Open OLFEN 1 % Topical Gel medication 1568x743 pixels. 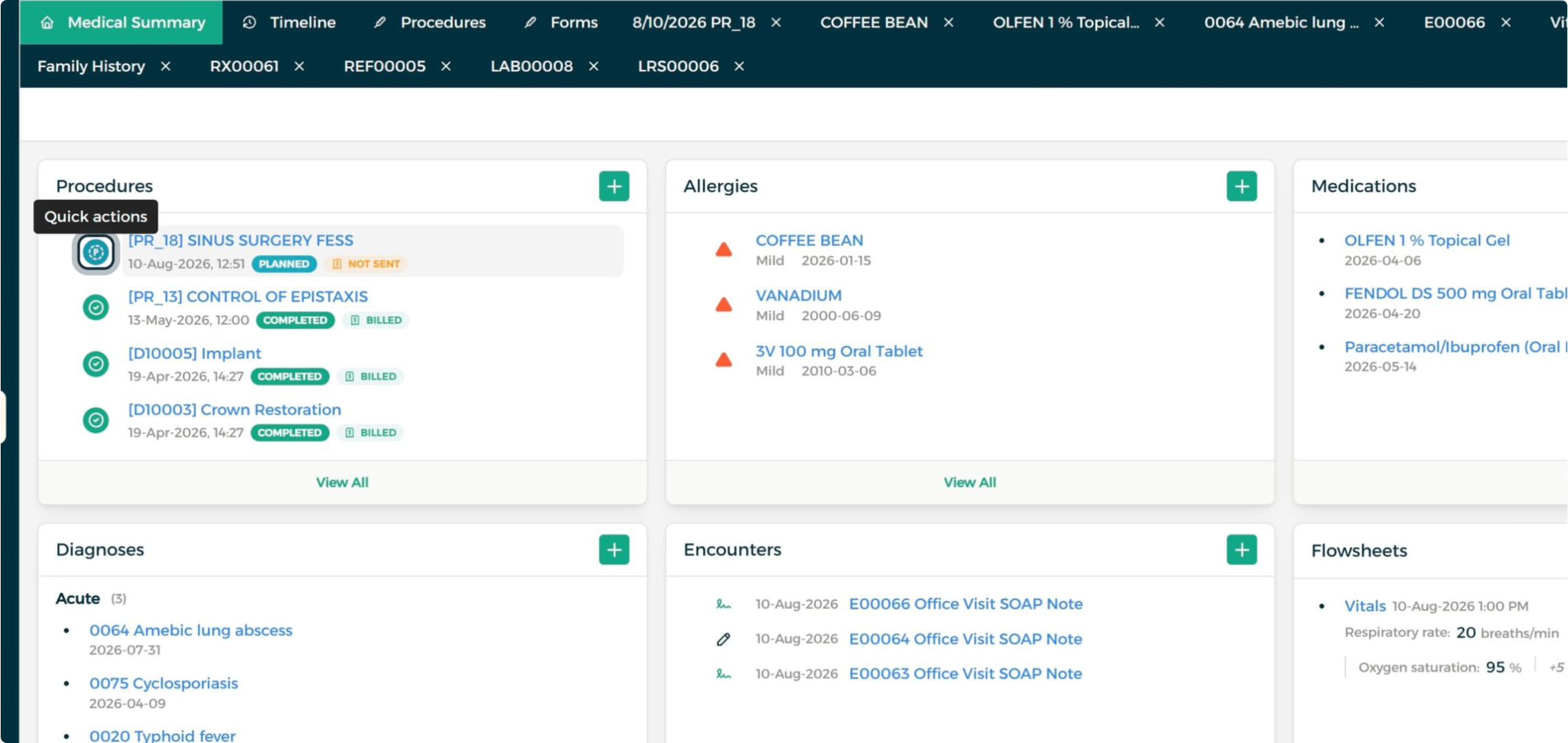click(1427, 241)
